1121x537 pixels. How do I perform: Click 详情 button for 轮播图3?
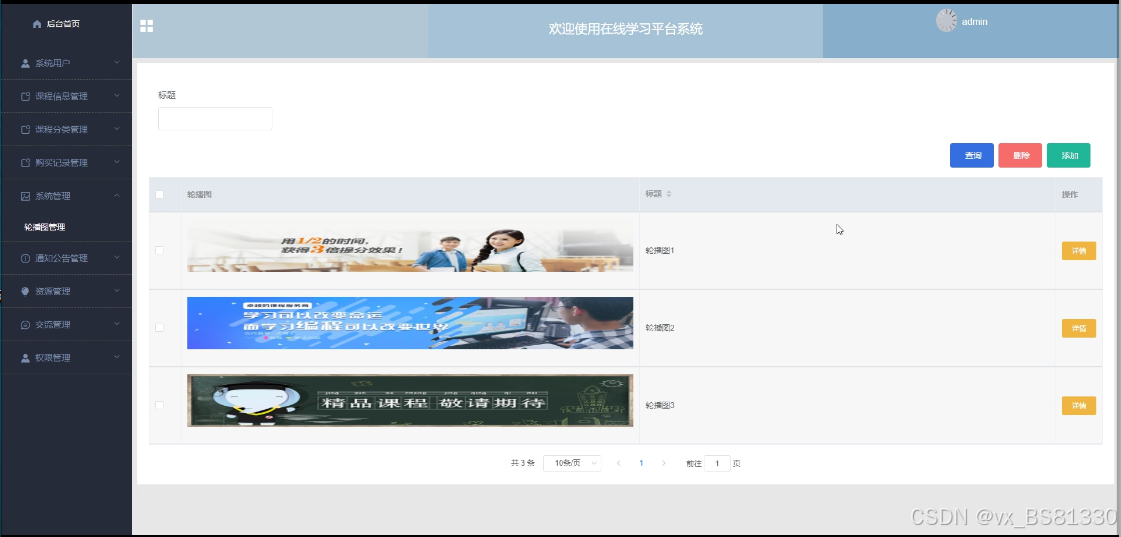pos(1079,405)
